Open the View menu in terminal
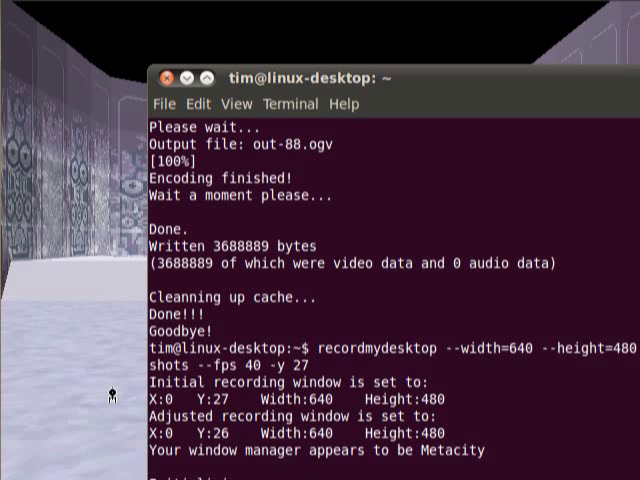Screen dimensions: 640x480 click(x=237, y=104)
